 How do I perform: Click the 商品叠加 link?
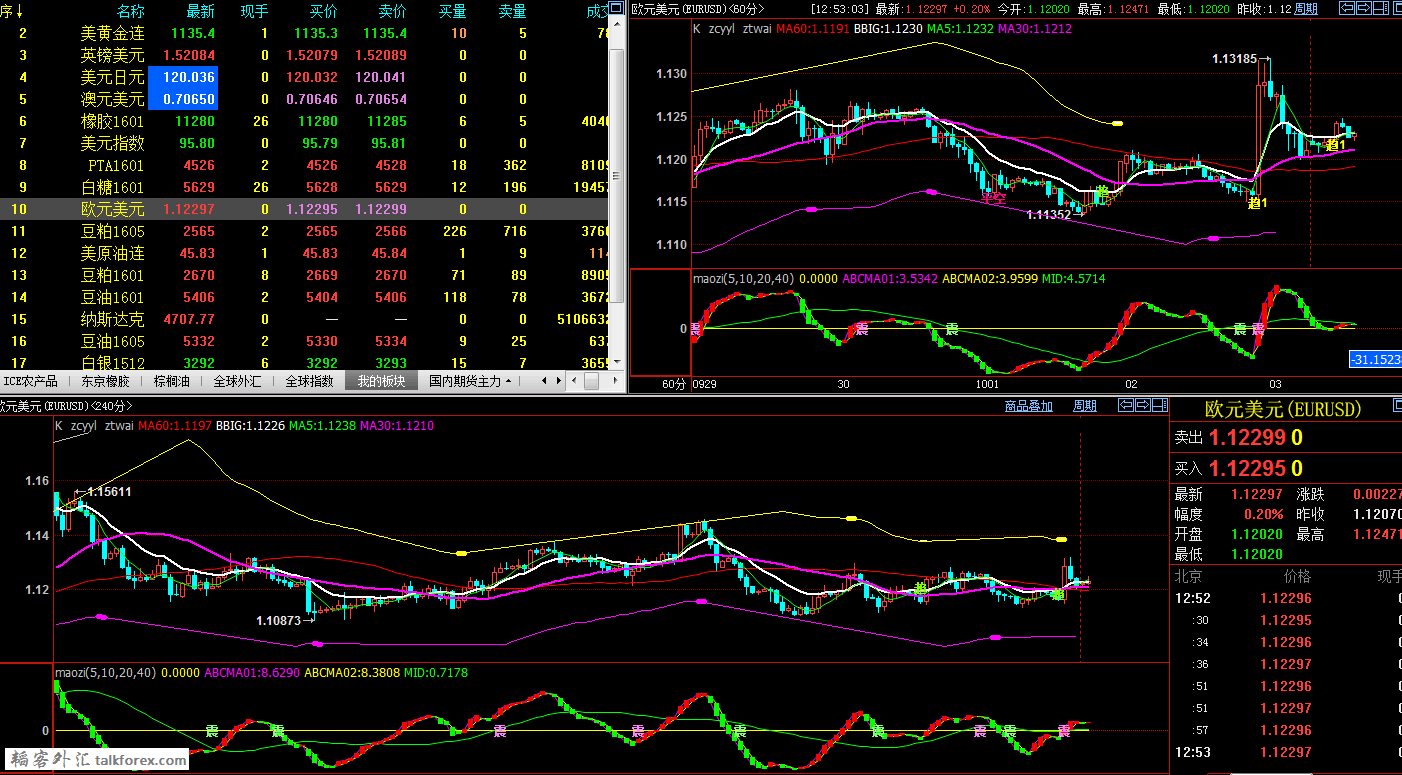(1029, 406)
